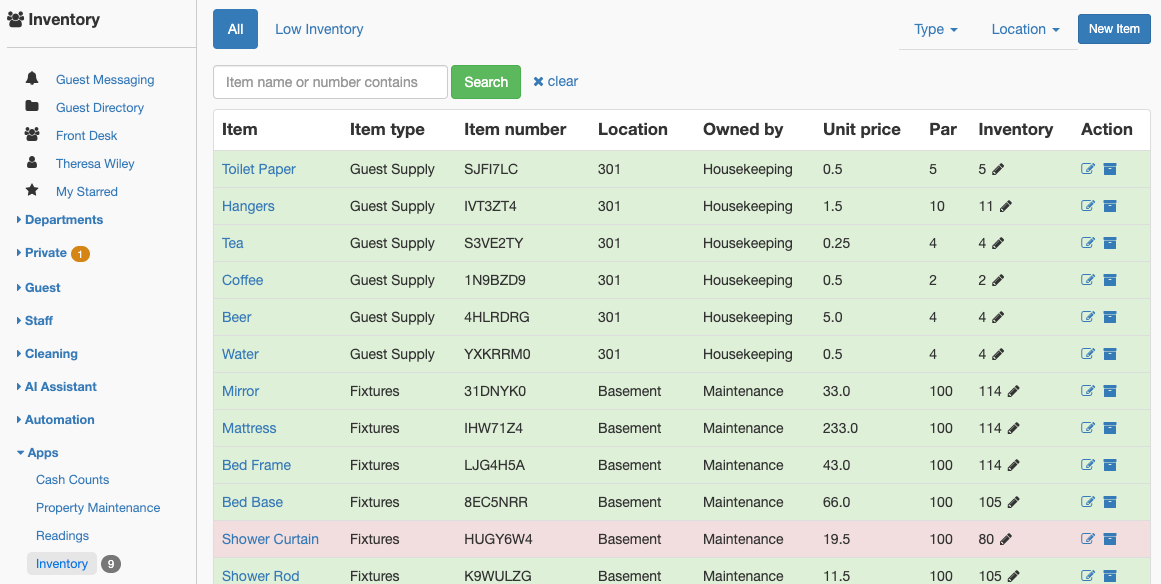Edit Tea inventory count with pencil icon
The image size is (1161, 584).
click(x=998, y=244)
